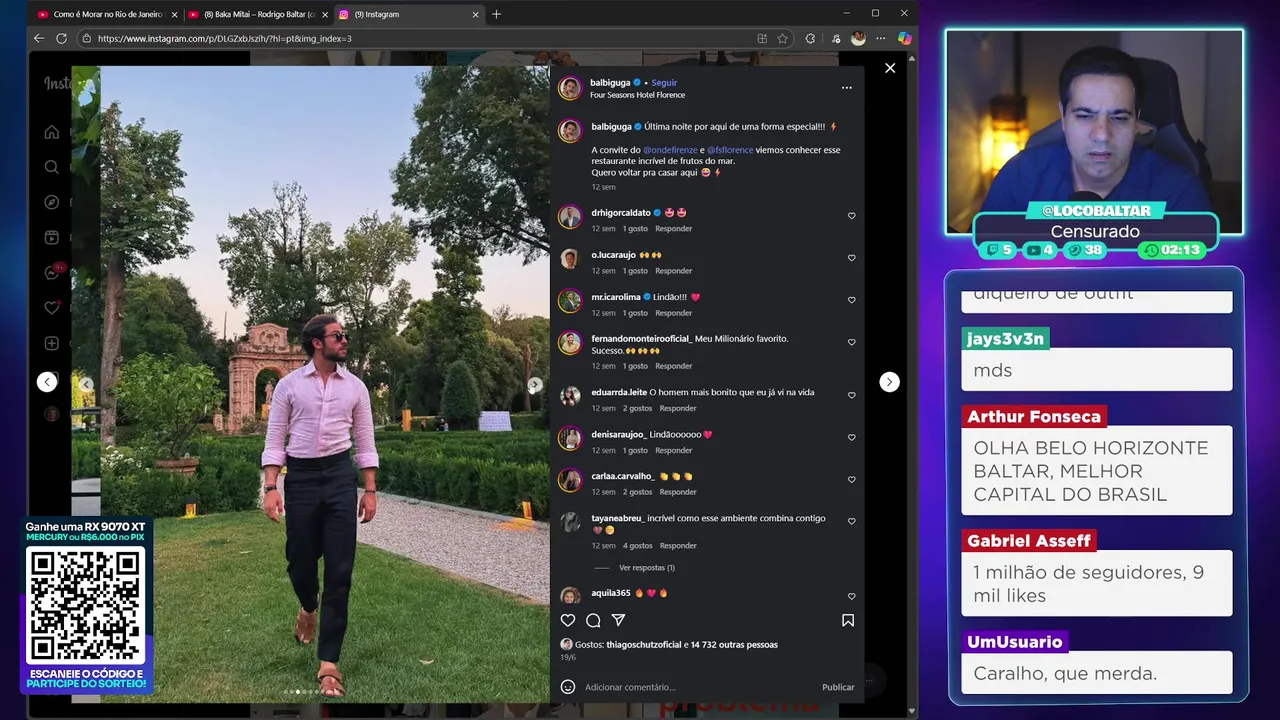Focus the Adicionar comentário field
1280x720 pixels.
pyautogui.click(x=700, y=687)
